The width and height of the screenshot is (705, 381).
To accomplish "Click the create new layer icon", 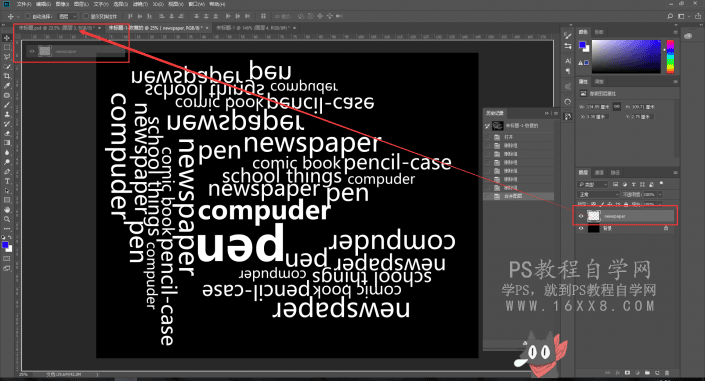I will coord(657,372).
